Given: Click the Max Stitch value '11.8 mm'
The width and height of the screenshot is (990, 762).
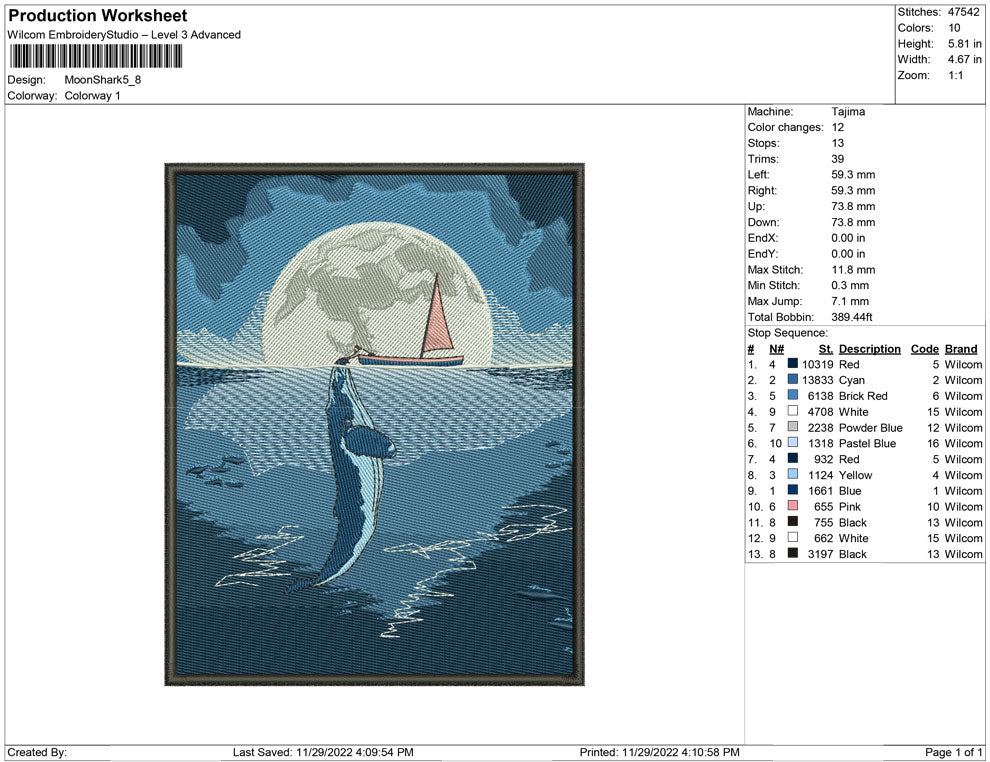Looking at the screenshot, I should click(852, 270).
